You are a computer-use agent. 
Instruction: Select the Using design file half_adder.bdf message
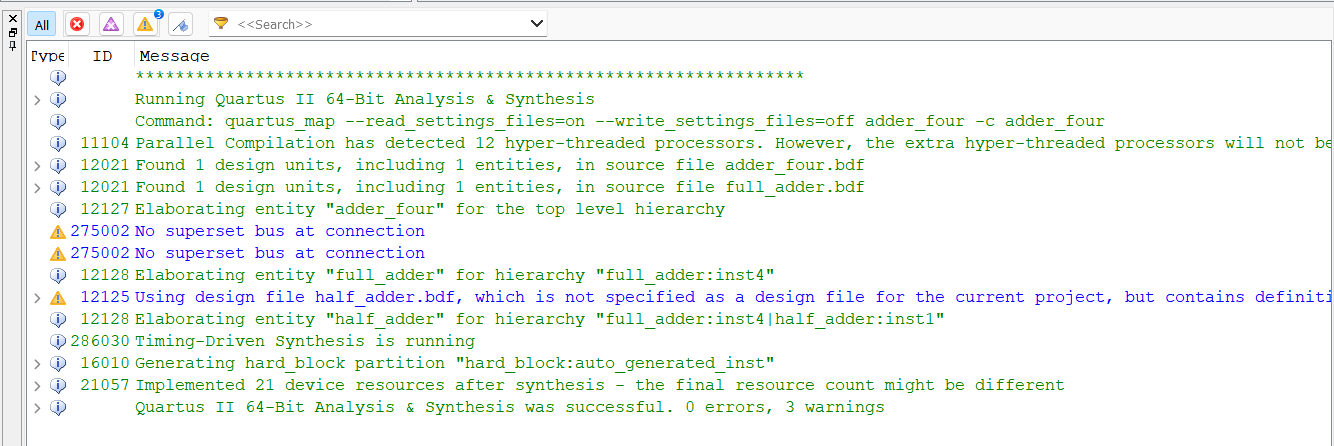click(734, 297)
